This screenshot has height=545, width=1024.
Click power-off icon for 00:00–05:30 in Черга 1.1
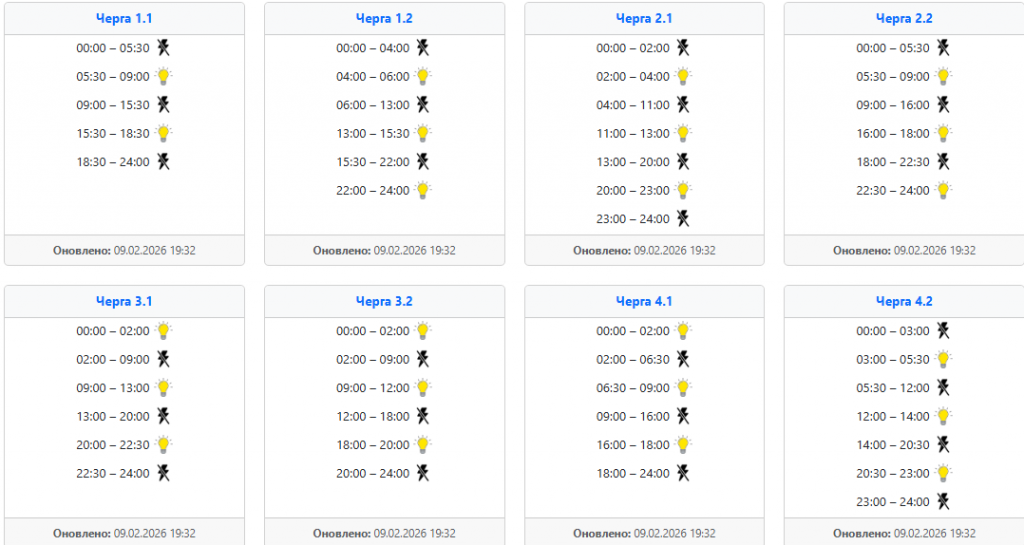[x=163, y=48]
